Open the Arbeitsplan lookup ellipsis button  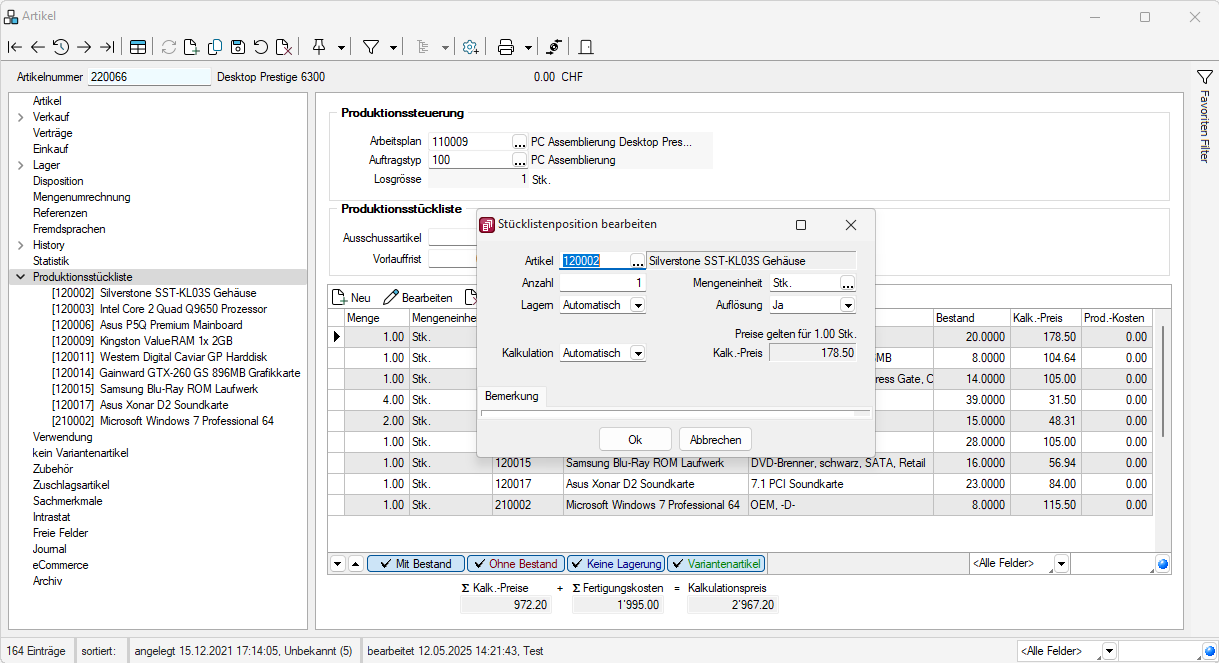[x=520, y=142]
